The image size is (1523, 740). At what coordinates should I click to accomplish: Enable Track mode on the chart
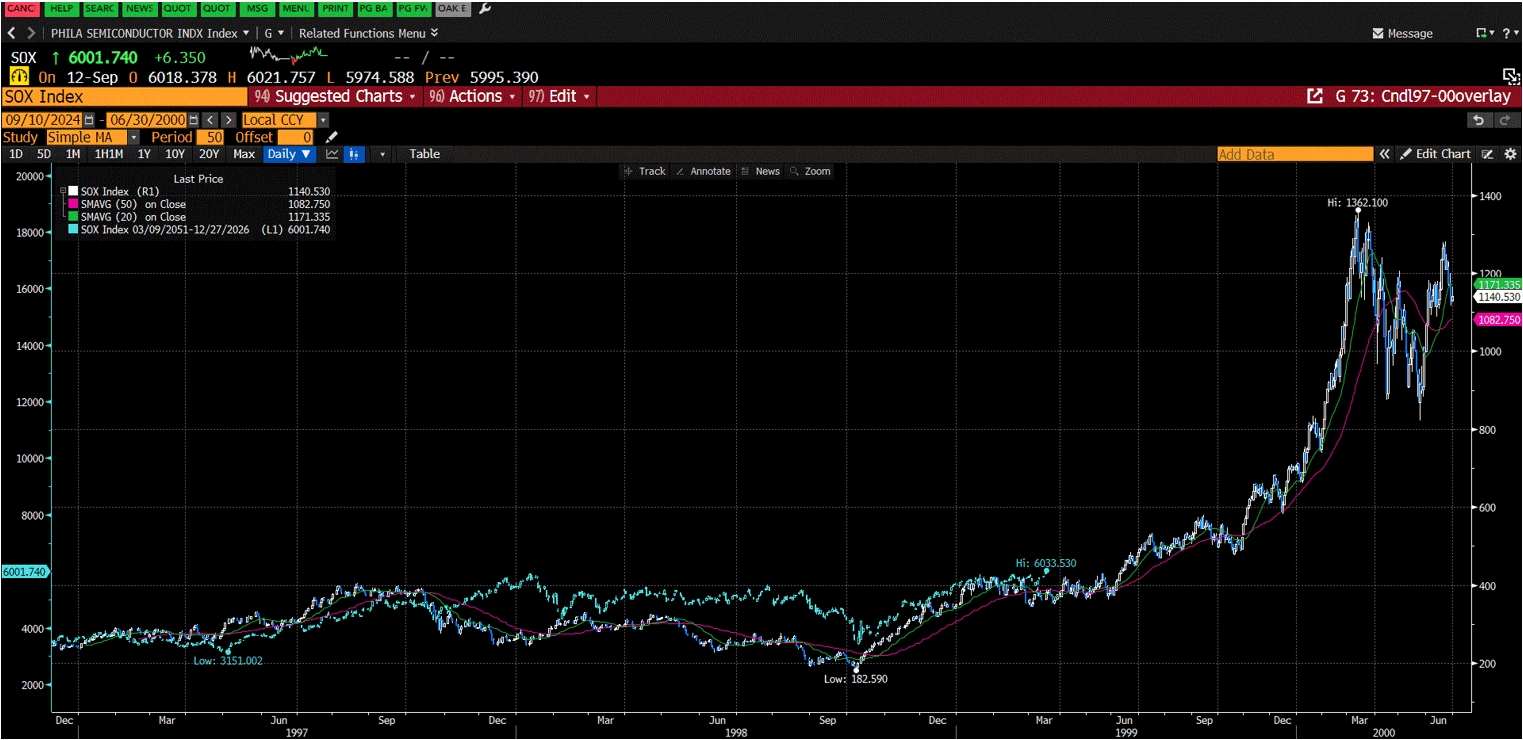tap(645, 171)
